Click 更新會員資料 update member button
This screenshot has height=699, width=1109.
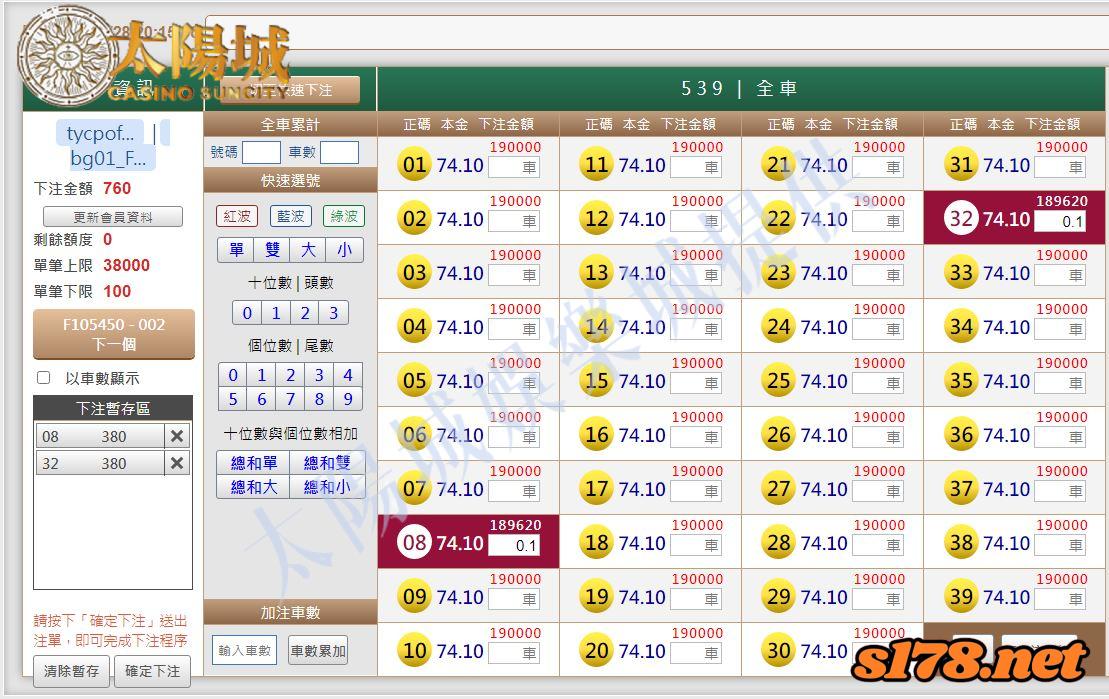tap(113, 217)
